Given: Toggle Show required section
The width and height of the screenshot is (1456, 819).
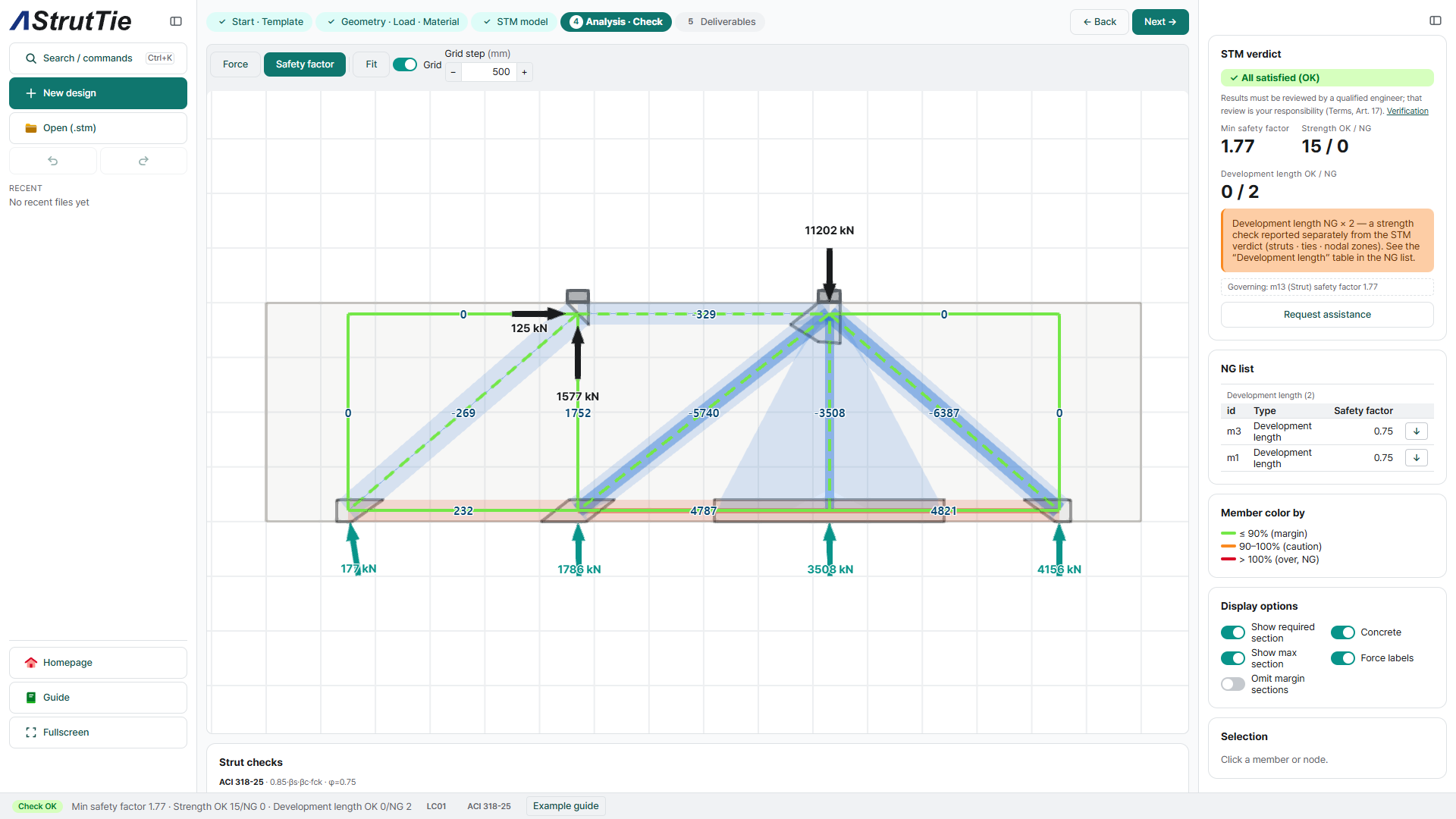Looking at the screenshot, I should [x=1233, y=632].
